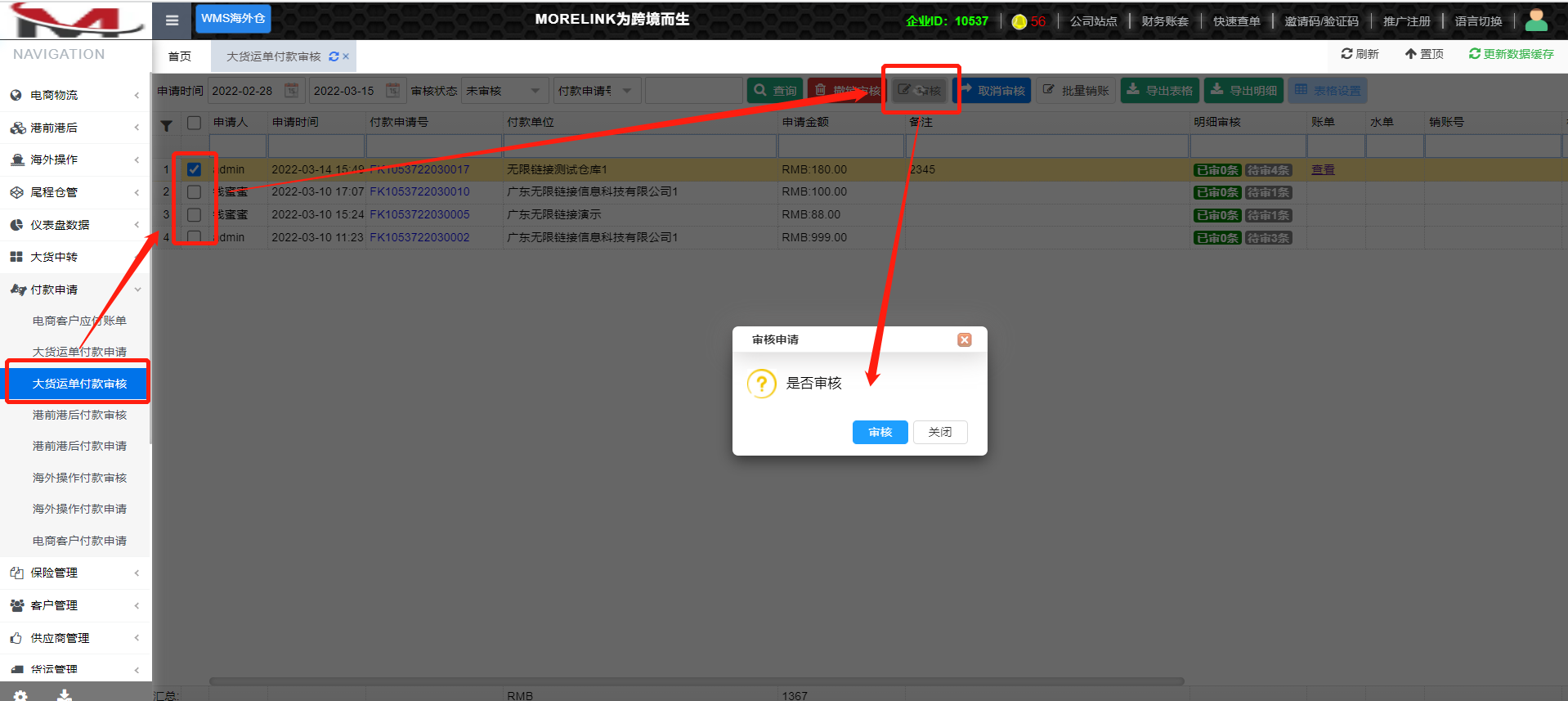This screenshot has width=1568, height=701.
Task: Click the 电商物流 globe icon
Action: [16, 95]
